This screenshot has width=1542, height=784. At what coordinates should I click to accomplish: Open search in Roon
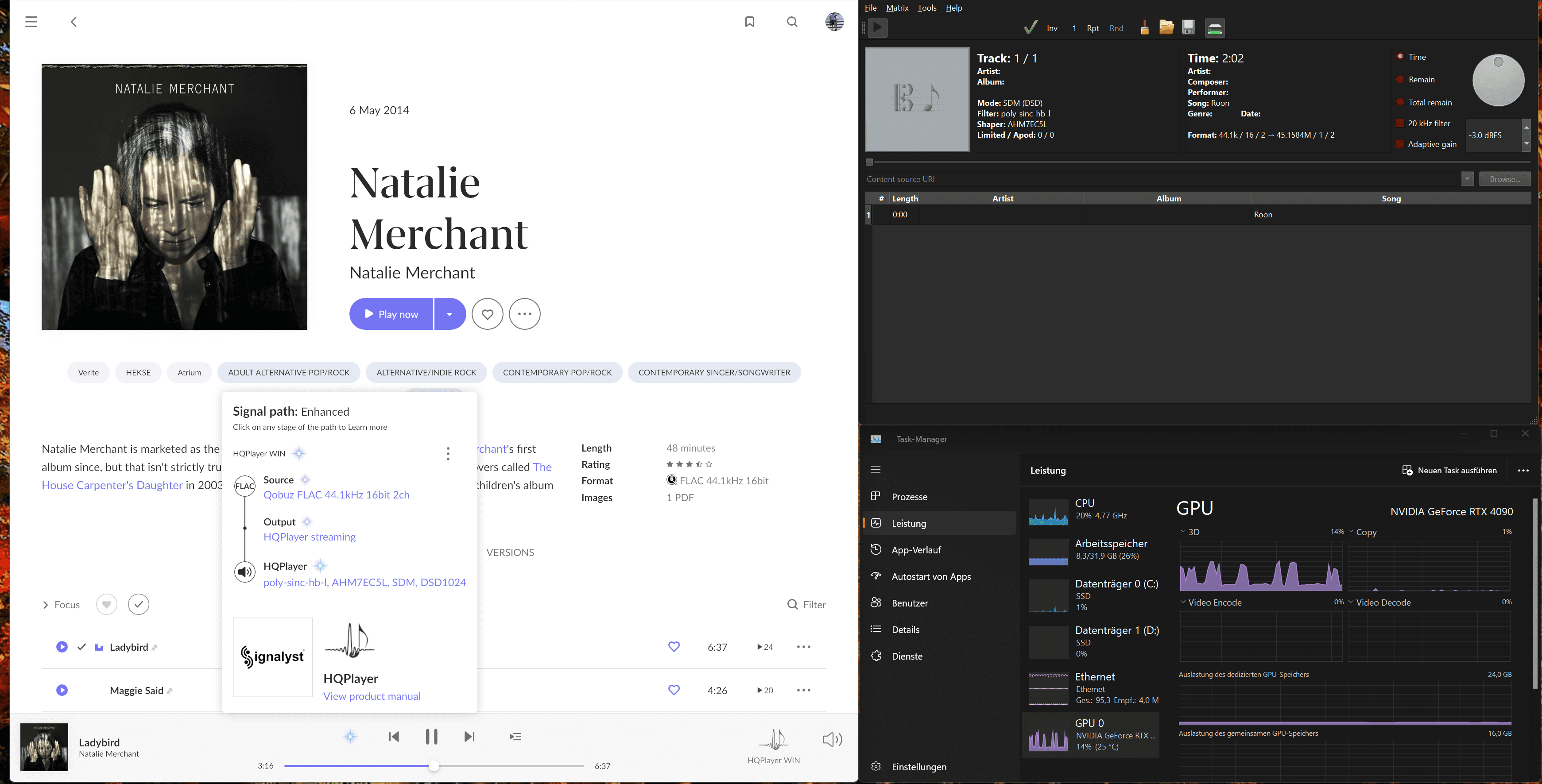[792, 22]
